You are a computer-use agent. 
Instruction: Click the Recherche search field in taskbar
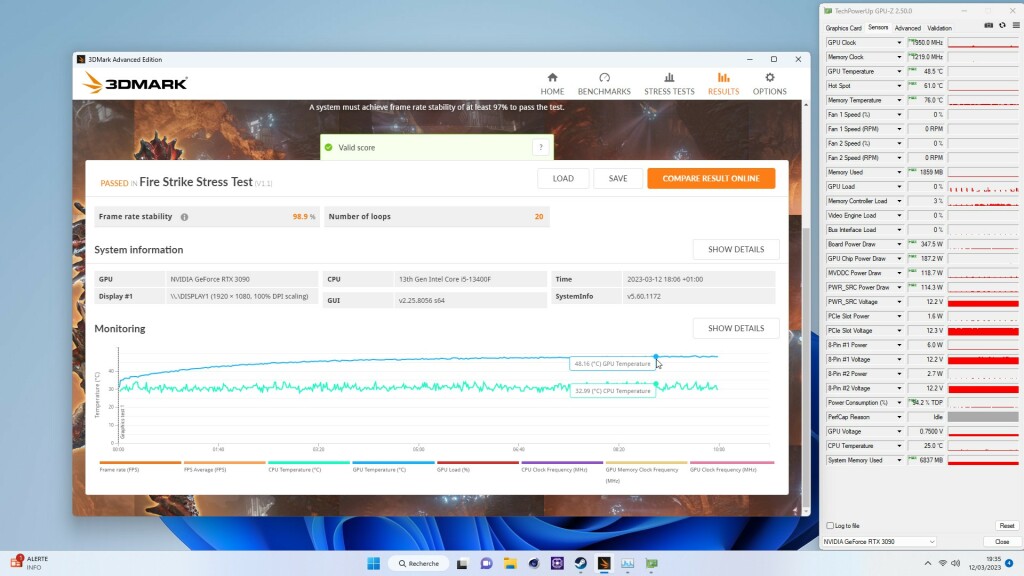point(418,563)
